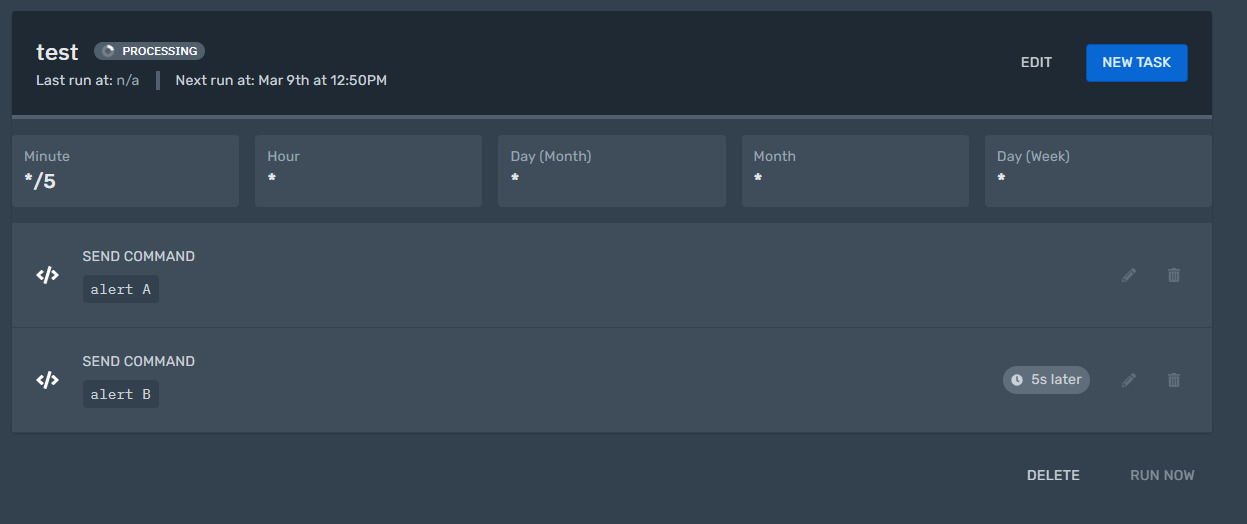
Task: Click SEND COMMAND label above alert B
Action: click(139, 361)
